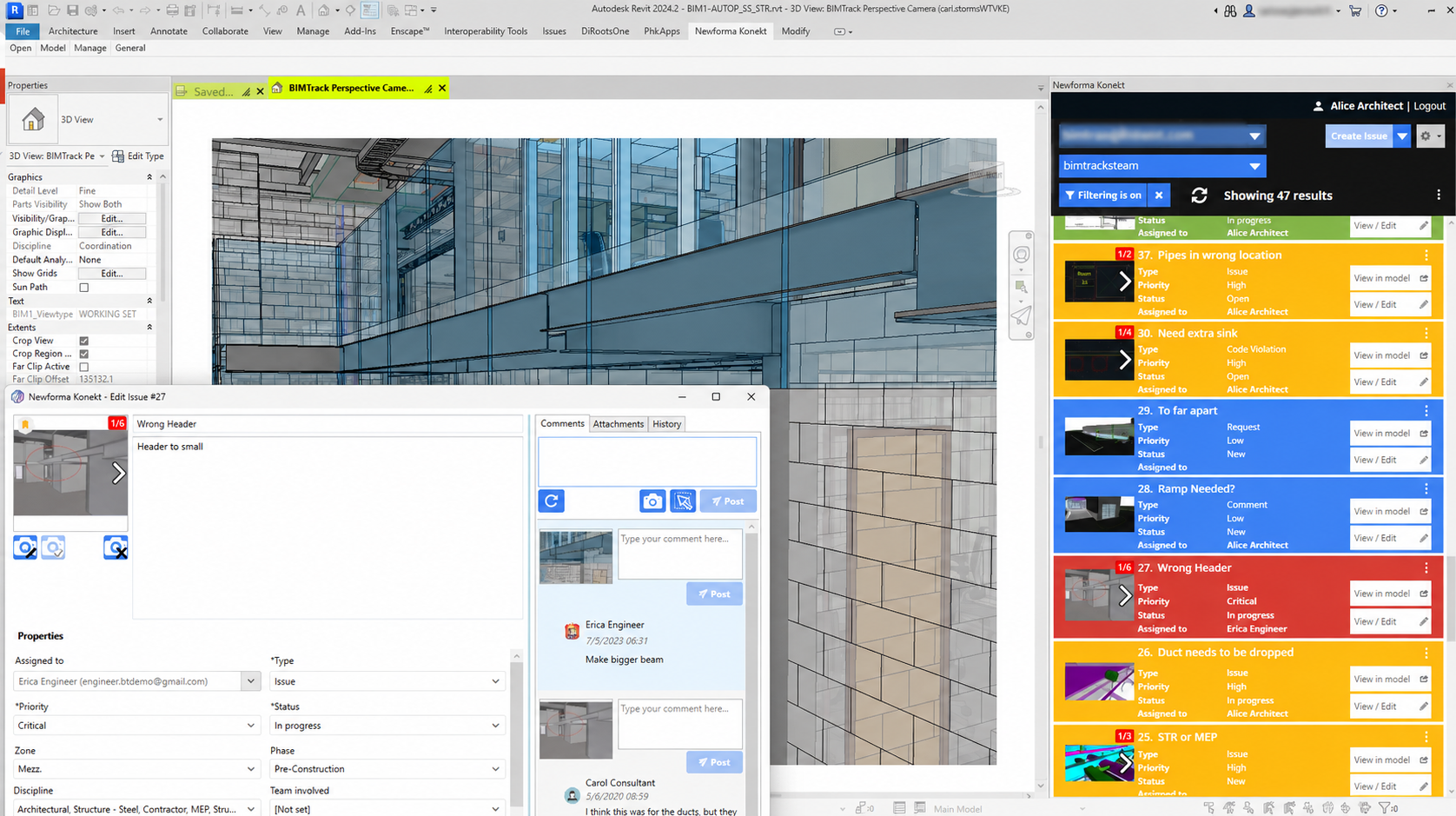Image resolution: width=1456 pixels, height=816 pixels.
Task: Toggle the Far Clip Active checkbox
Action: (x=84, y=367)
